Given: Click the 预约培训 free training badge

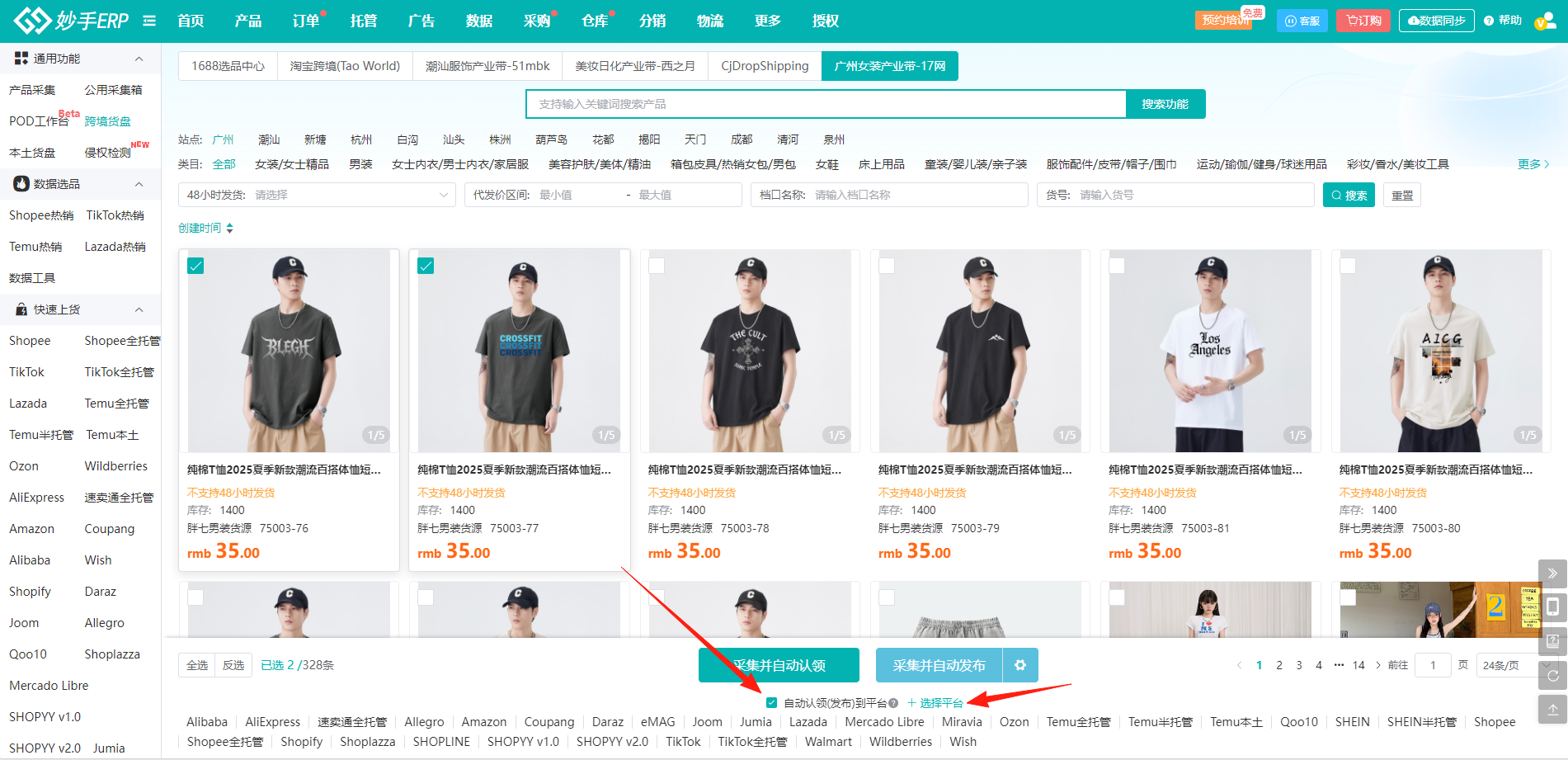Looking at the screenshot, I should click(x=1223, y=20).
